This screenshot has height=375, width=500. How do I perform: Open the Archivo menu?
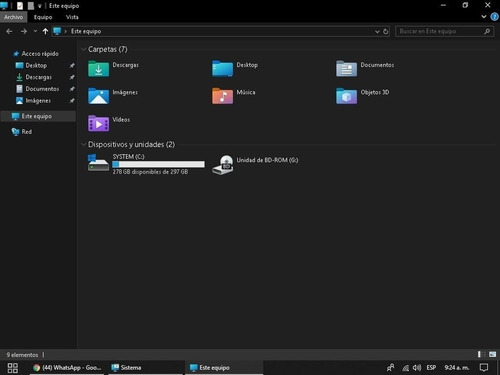[x=13, y=17]
